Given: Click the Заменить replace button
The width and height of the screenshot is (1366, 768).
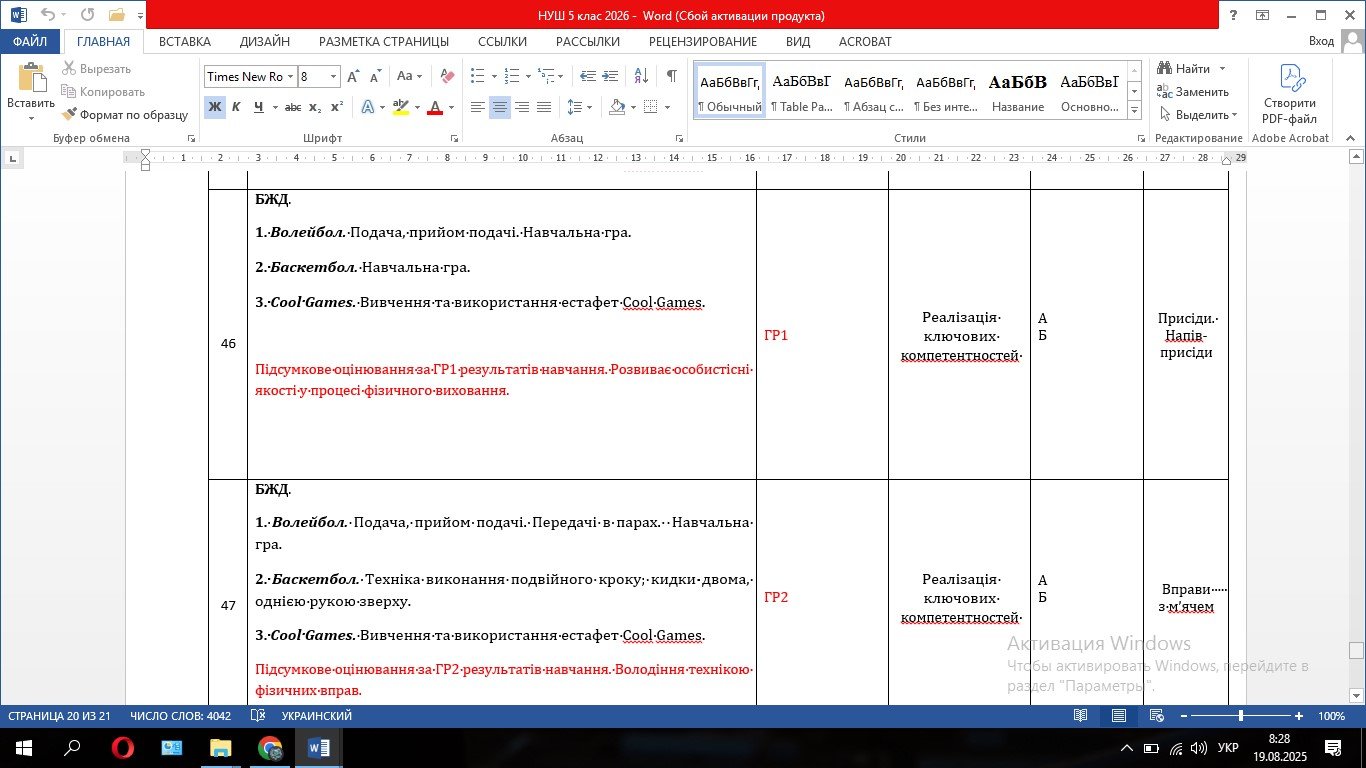Looking at the screenshot, I should pos(1193,92).
